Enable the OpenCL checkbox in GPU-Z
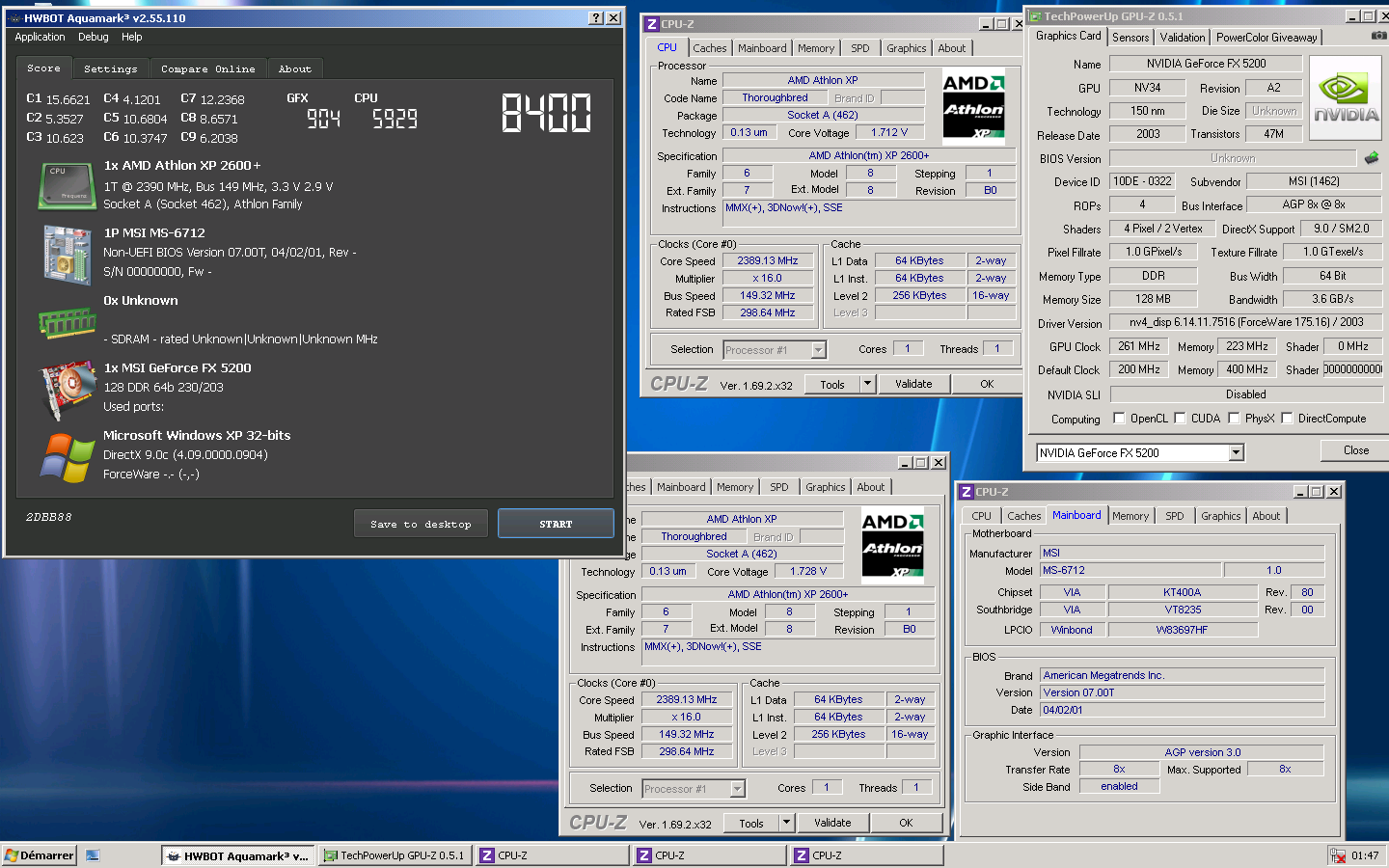This screenshot has height=868, width=1389. (1119, 419)
